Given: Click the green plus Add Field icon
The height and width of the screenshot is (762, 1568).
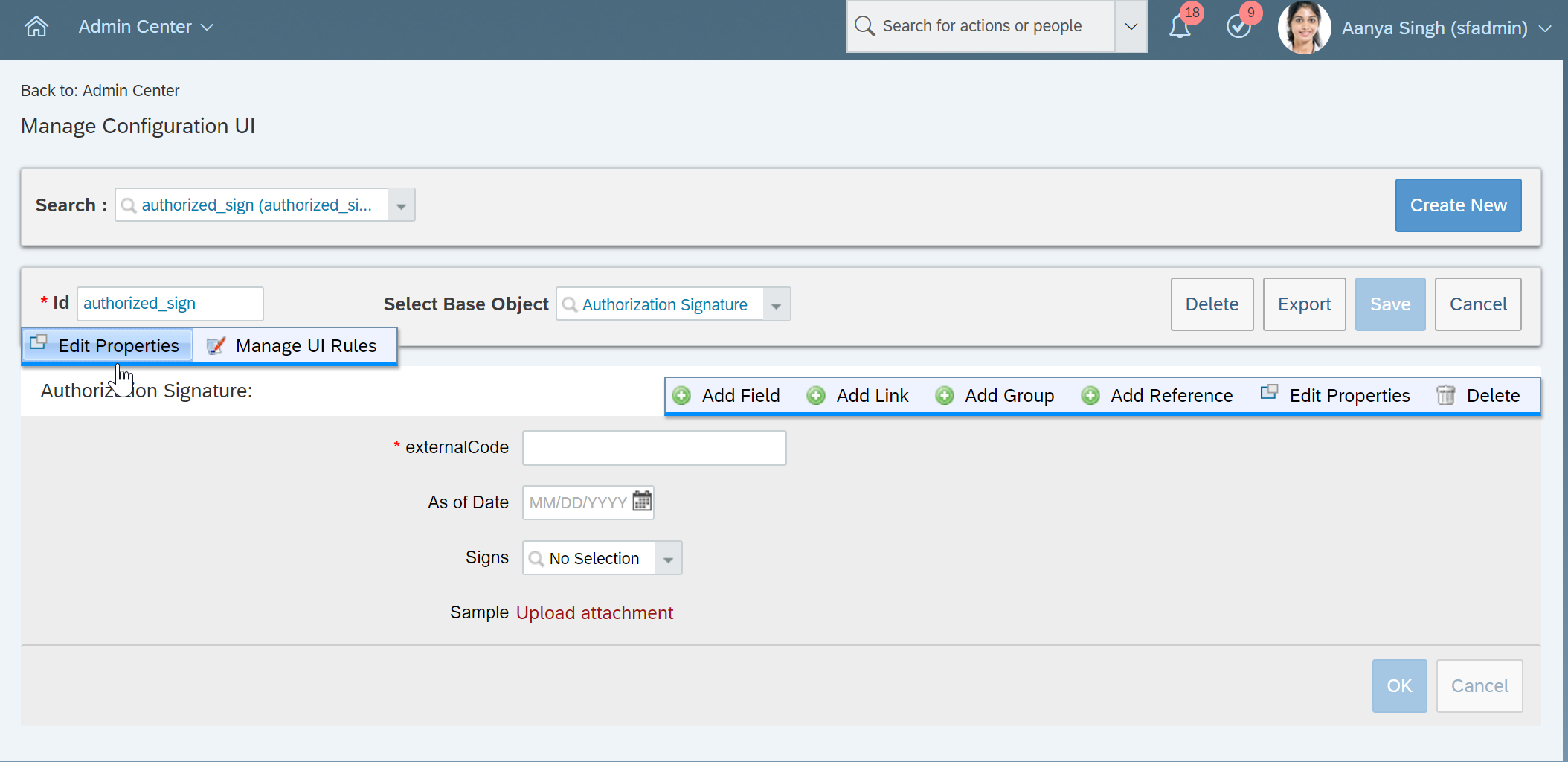Looking at the screenshot, I should 681,395.
